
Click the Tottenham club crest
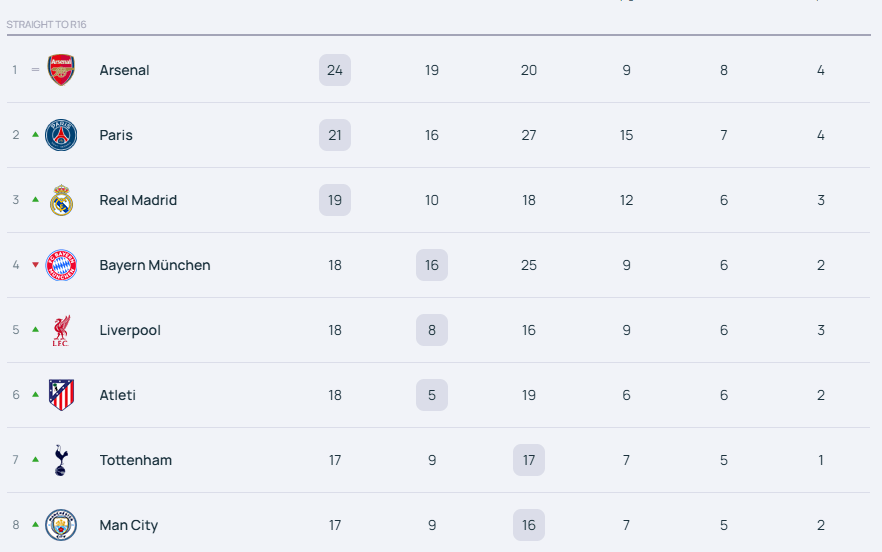coord(61,460)
